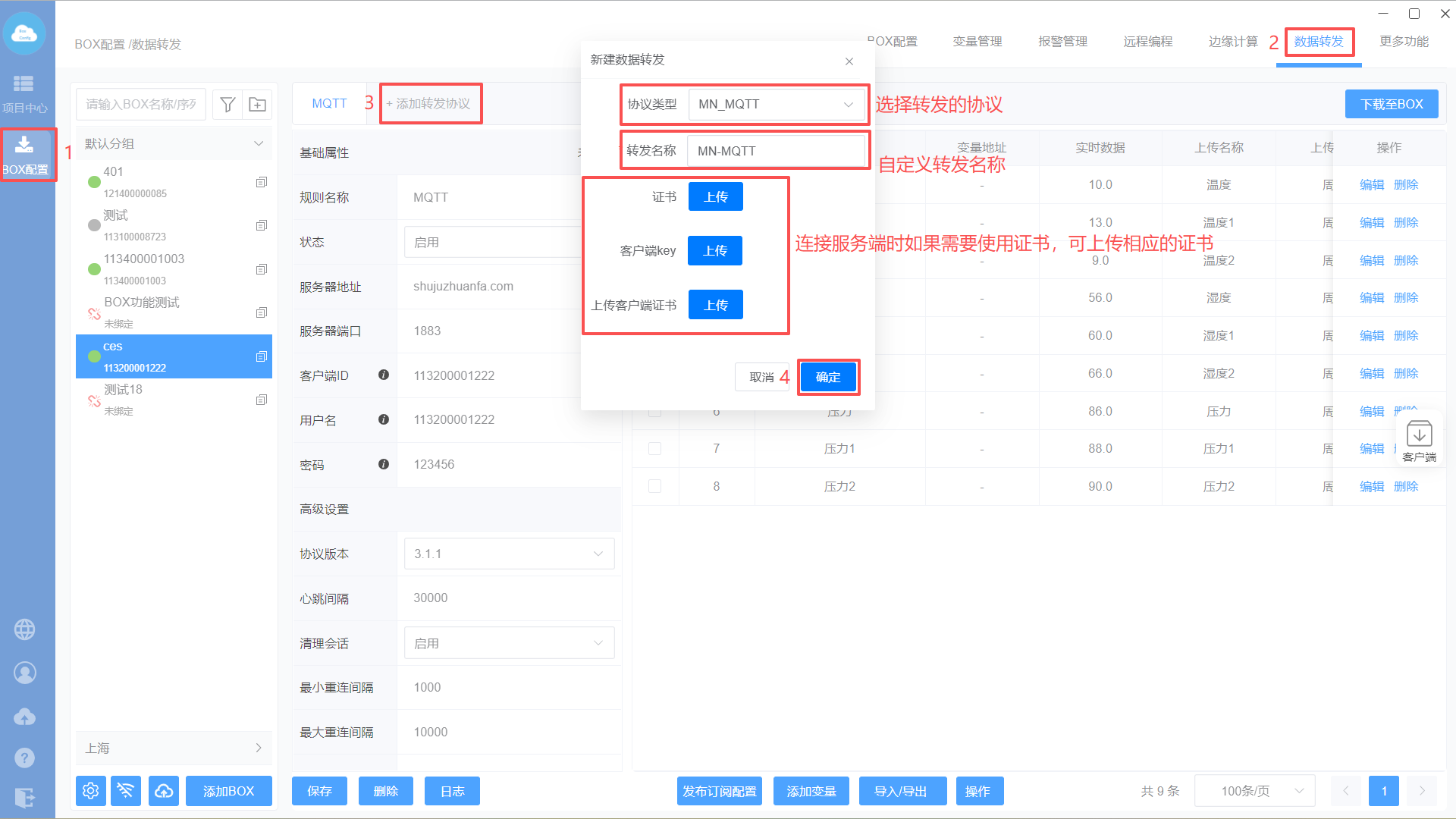This screenshot has width=1456, height=819.
Task: Click the 转发名称 input field
Action: pyautogui.click(x=775, y=151)
